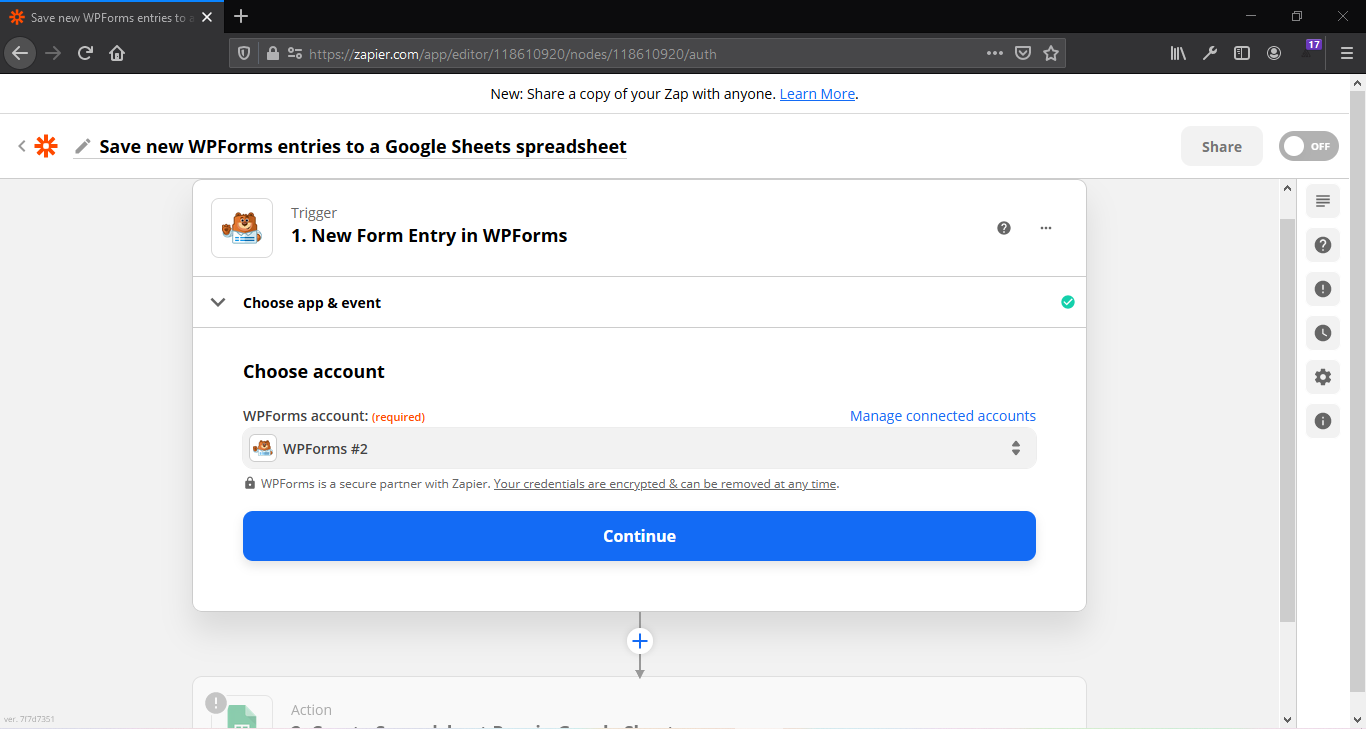Open help icon in right sidebar
Viewport: 1366px width, 729px height.
[x=1323, y=245]
